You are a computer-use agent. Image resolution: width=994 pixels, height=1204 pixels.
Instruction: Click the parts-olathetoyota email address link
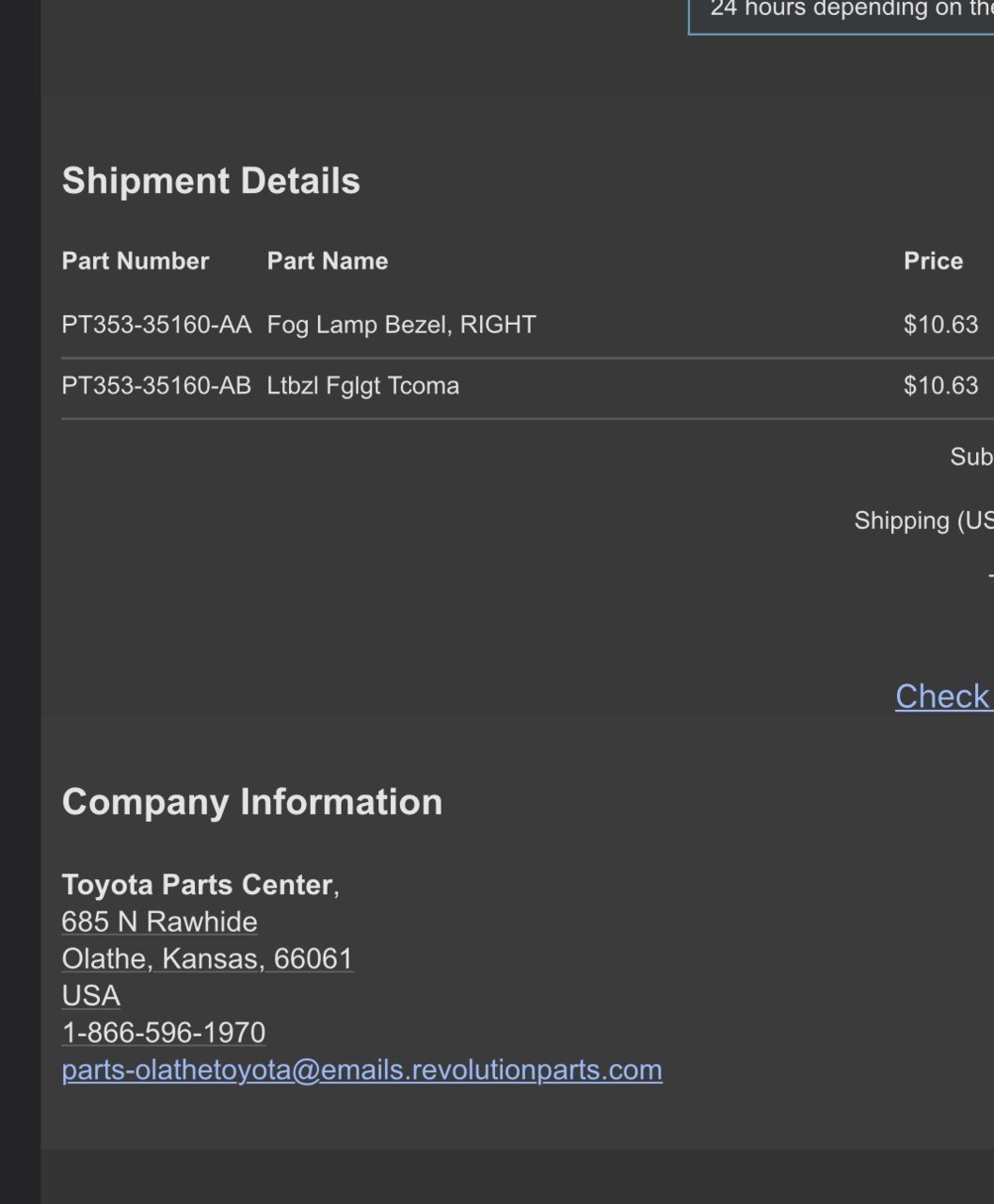(362, 1070)
